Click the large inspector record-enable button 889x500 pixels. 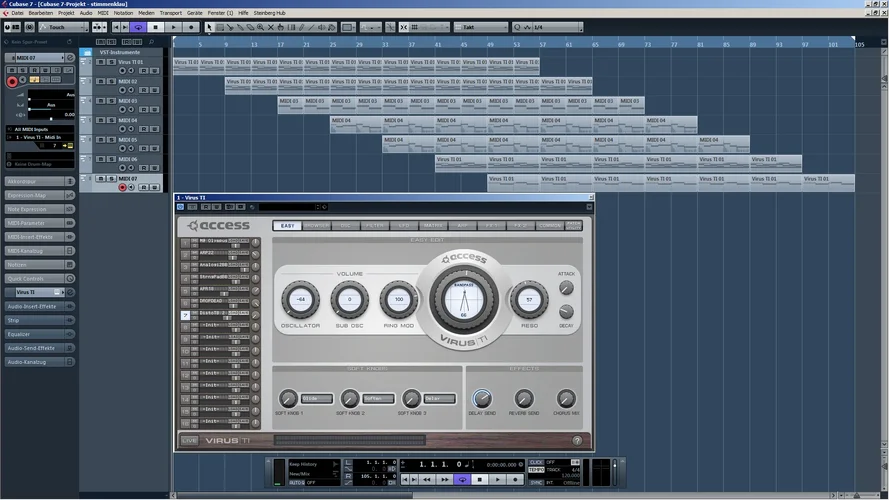click(x=11, y=82)
